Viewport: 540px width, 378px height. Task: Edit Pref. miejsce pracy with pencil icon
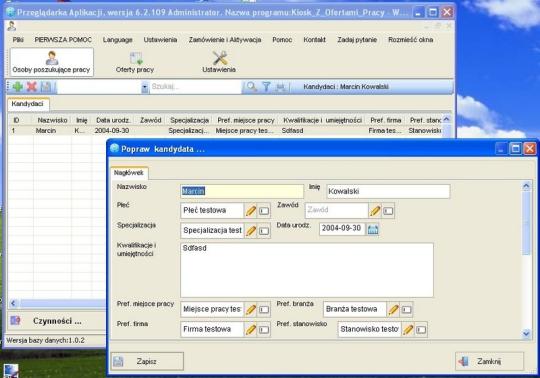(251, 309)
